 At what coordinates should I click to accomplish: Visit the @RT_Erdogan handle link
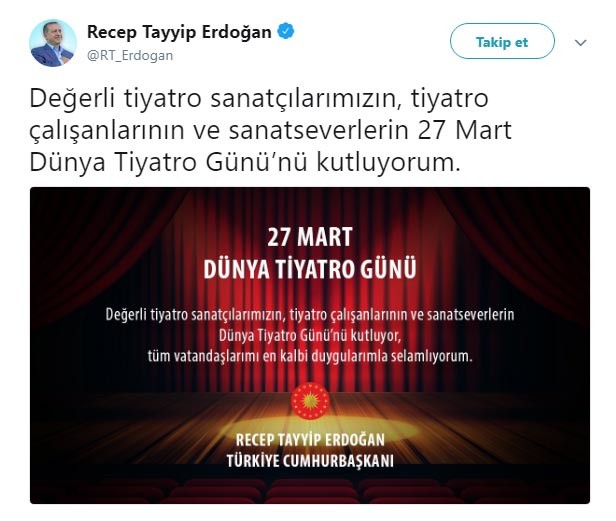coord(130,55)
